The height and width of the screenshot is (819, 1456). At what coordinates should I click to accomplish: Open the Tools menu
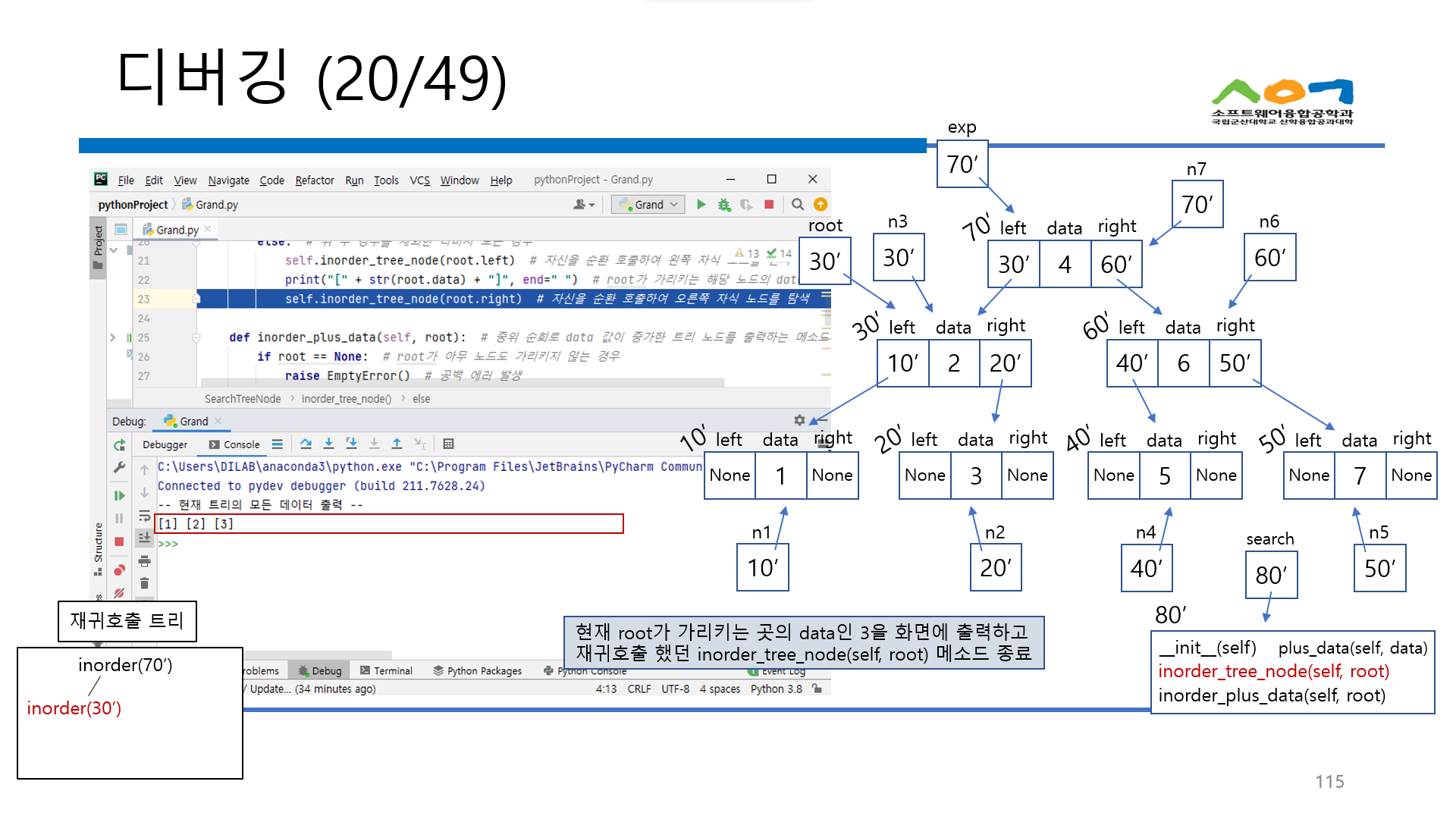(x=386, y=180)
